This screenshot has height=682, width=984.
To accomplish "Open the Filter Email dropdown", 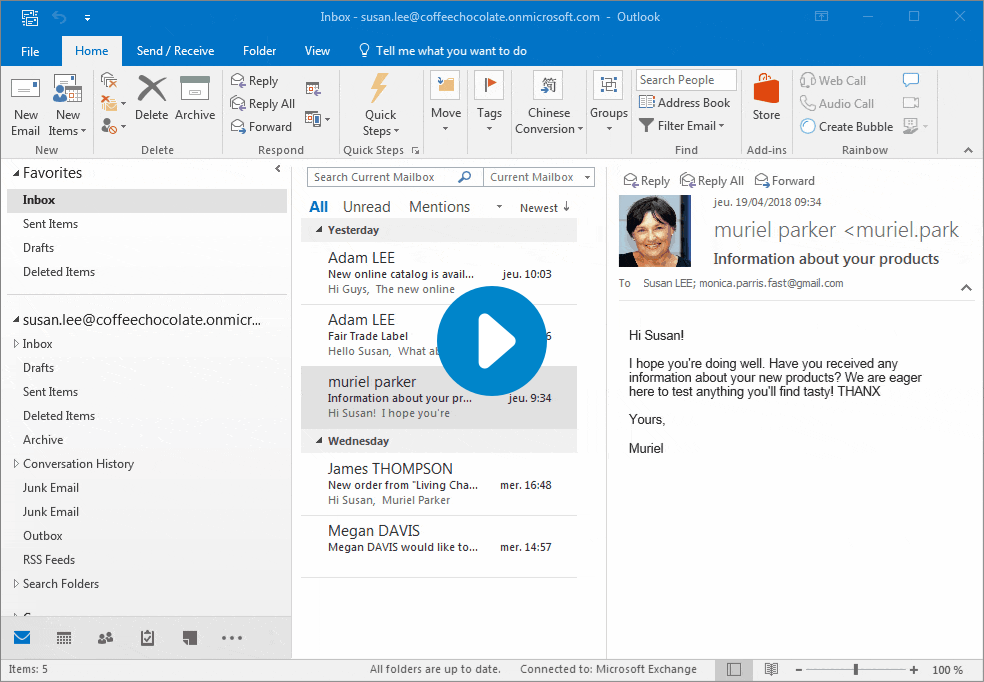I will coord(682,125).
